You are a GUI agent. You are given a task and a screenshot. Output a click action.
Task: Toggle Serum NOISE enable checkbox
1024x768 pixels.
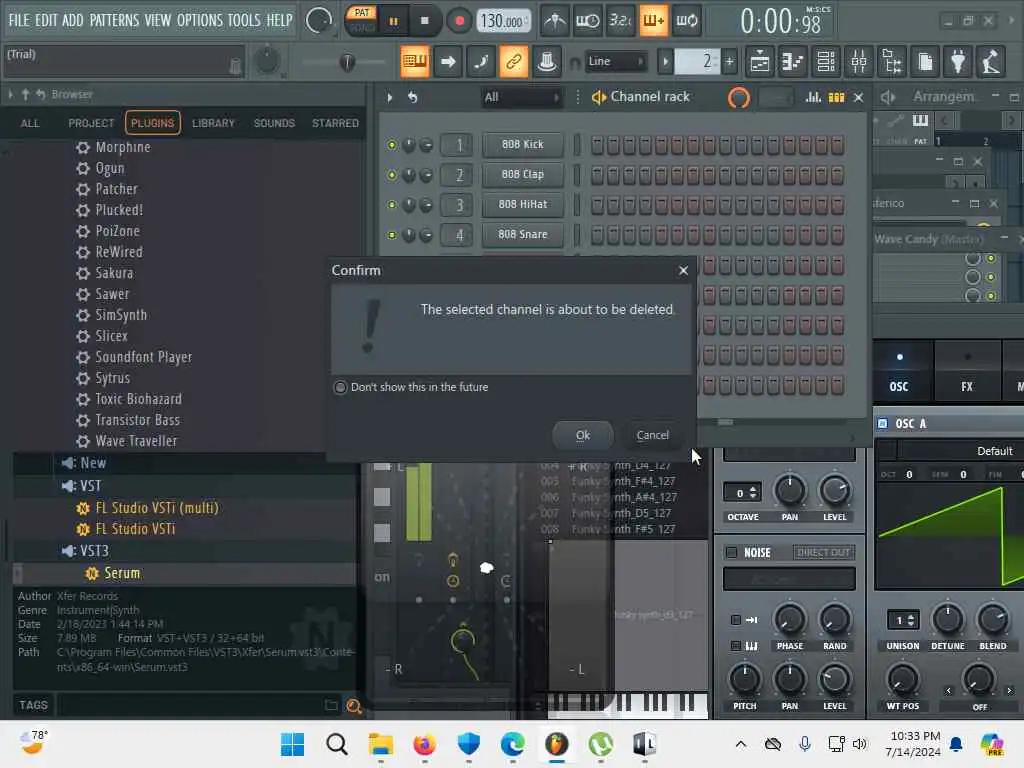click(x=731, y=552)
